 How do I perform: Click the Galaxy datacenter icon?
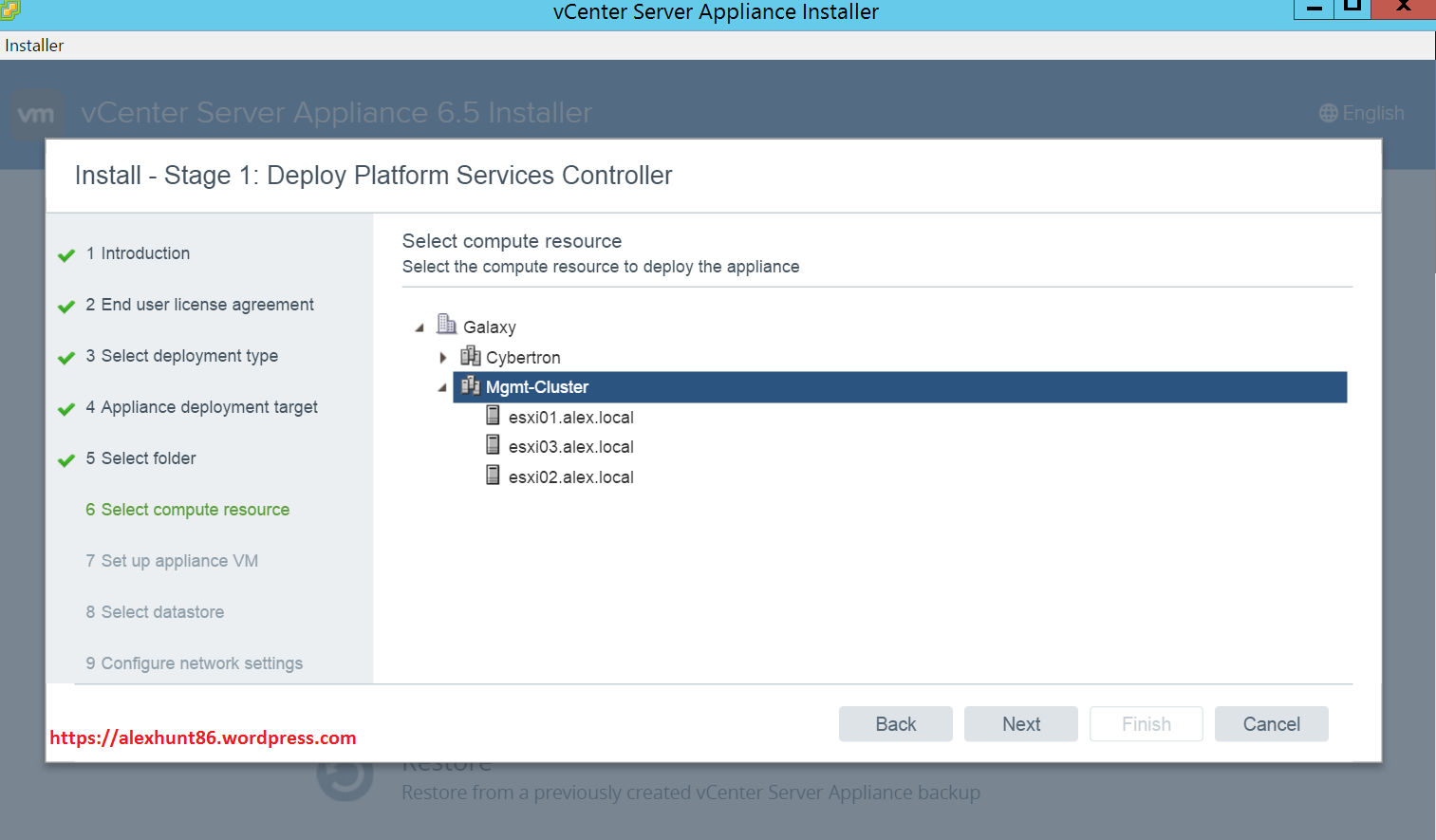click(x=446, y=325)
